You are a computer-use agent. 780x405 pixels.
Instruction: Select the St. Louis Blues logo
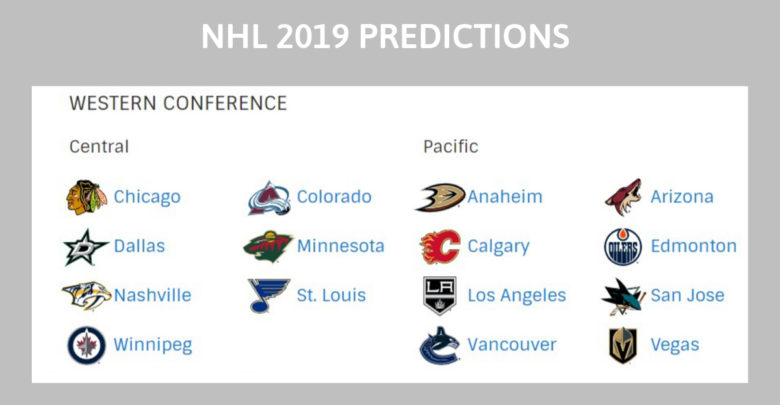pos(269,296)
